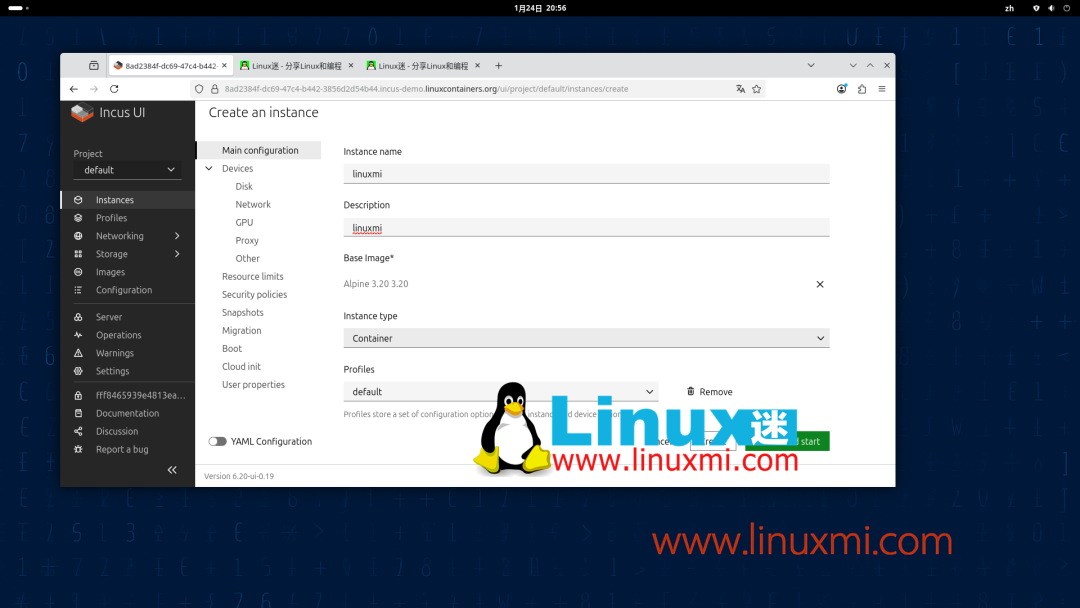The width and height of the screenshot is (1080, 608).
Task: Open the Discussion share icon
Action: [78, 431]
